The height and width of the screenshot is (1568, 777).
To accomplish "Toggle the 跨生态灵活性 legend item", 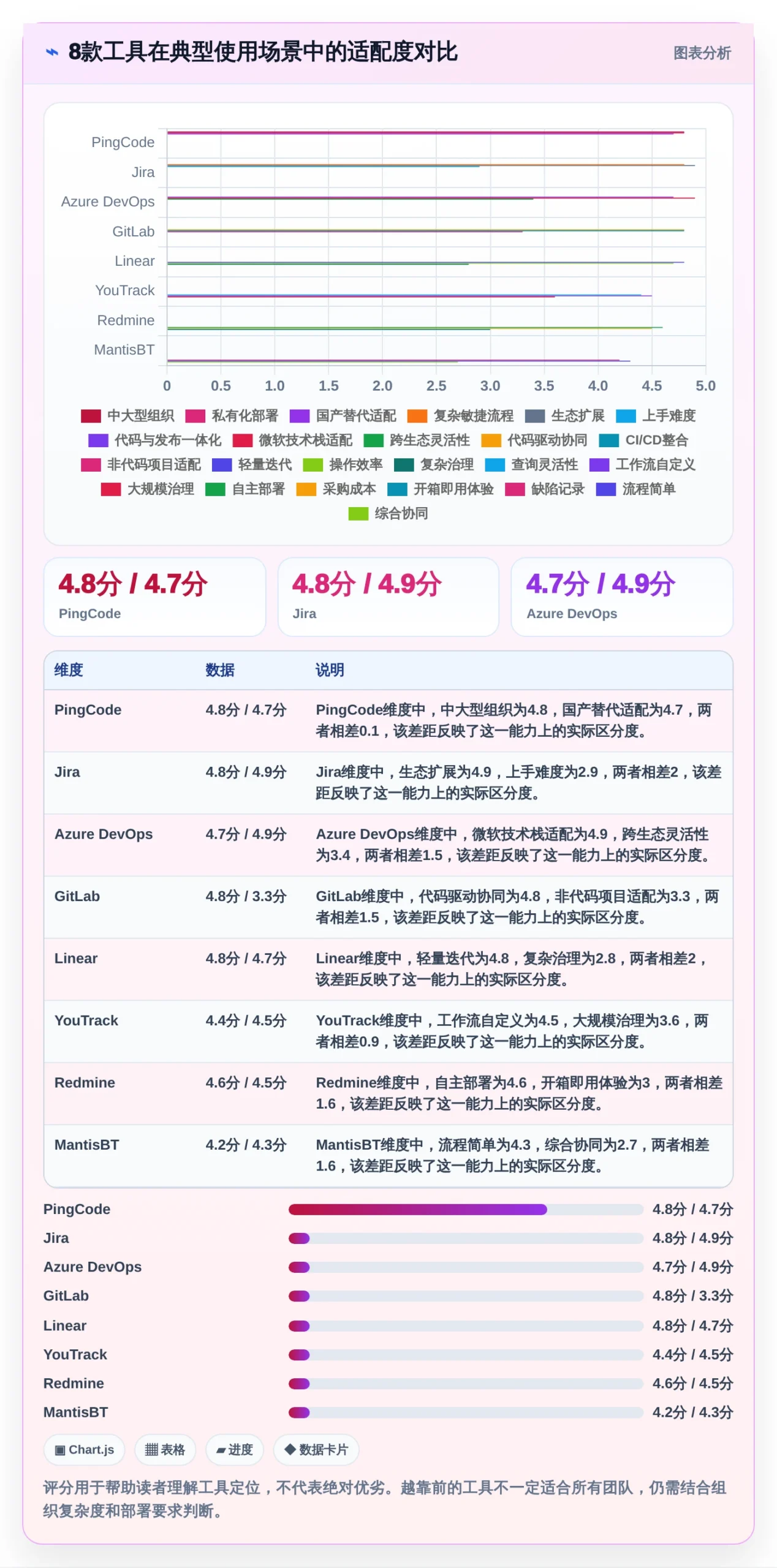I will tap(417, 440).
